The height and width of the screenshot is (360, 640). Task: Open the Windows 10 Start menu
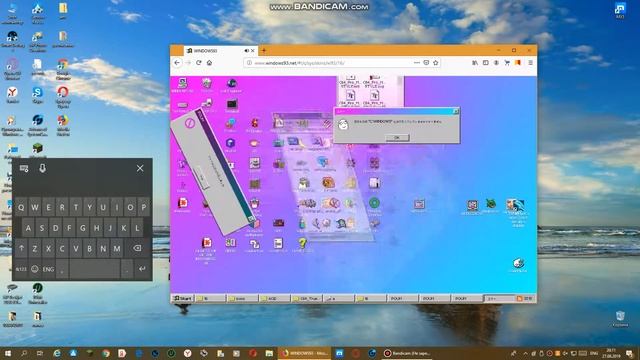point(7,353)
